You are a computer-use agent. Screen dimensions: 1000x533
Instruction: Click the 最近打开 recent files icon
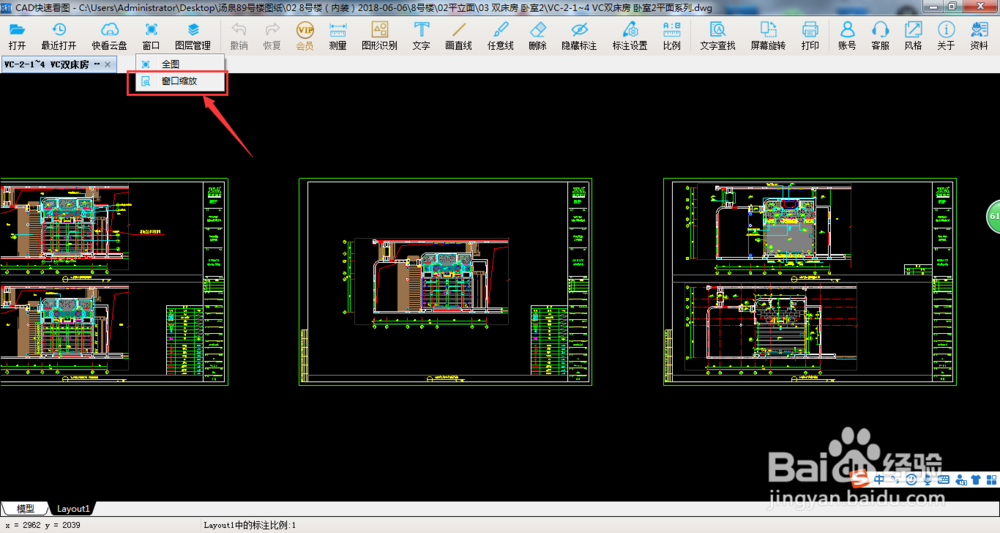coord(59,36)
